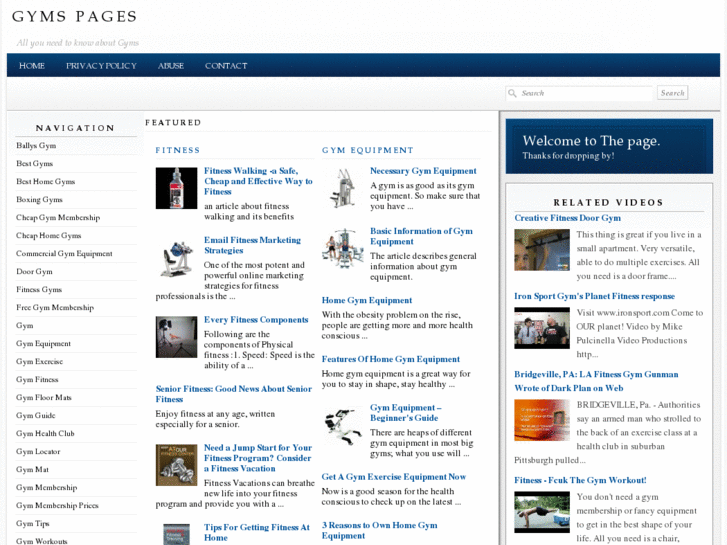
Task: Go to Commercial Gym Equipment
Action: click(64, 254)
